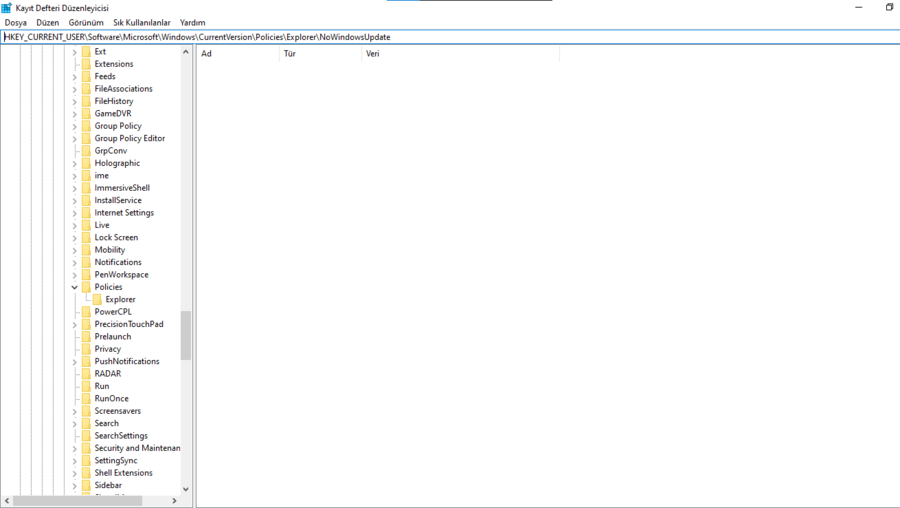This screenshot has width=900, height=508.
Task: Sort values by the Tür column header
Action: 320,53
